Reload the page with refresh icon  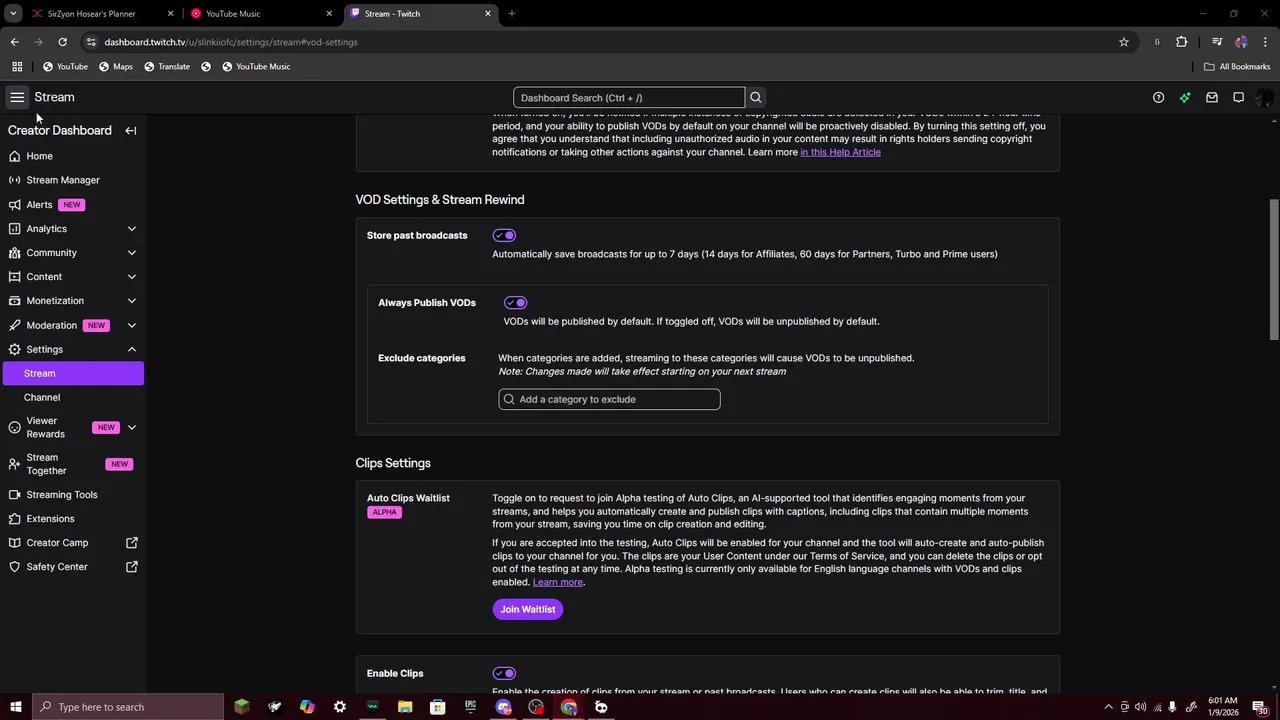pos(62,42)
